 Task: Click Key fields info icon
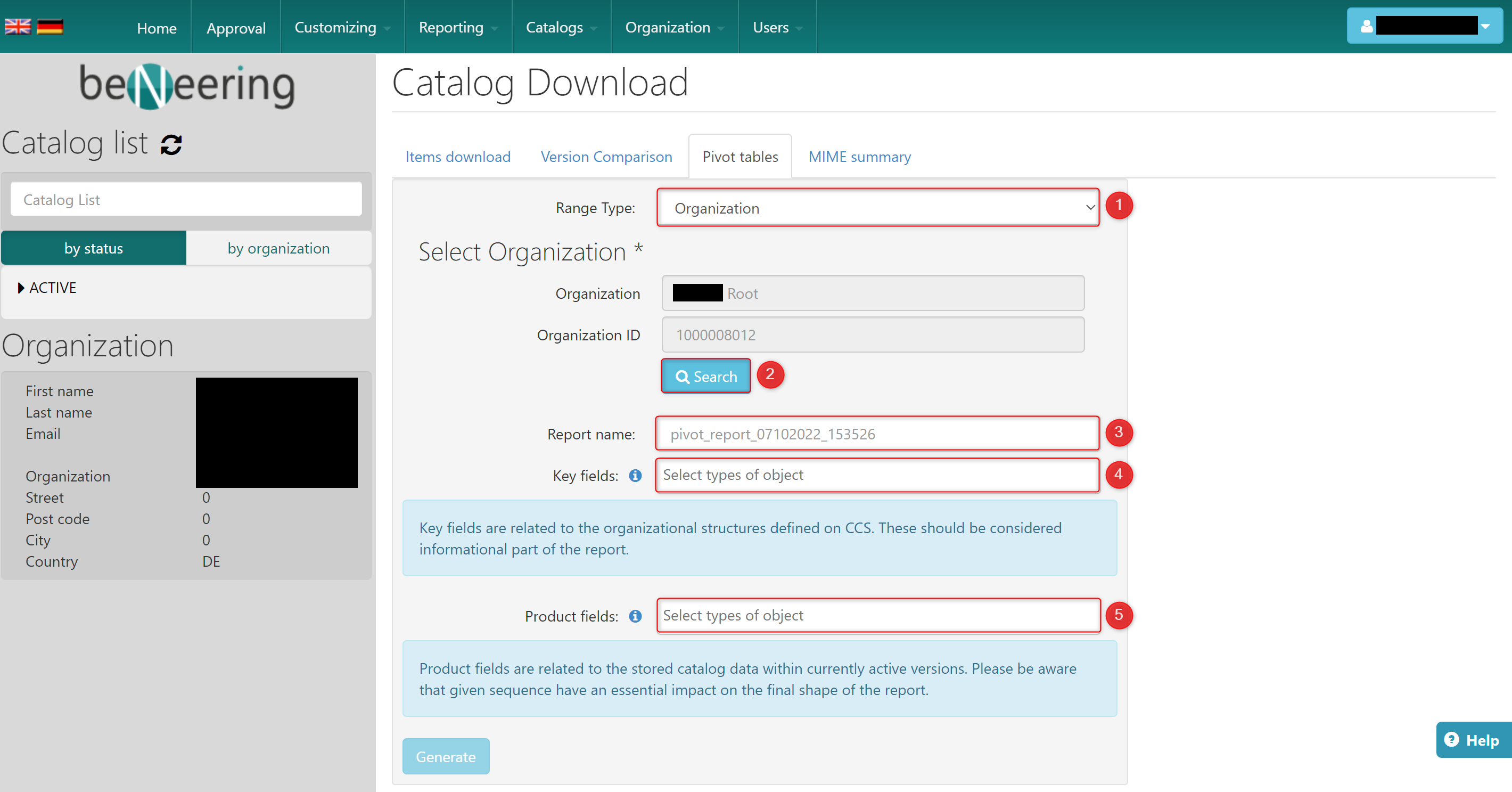(635, 476)
